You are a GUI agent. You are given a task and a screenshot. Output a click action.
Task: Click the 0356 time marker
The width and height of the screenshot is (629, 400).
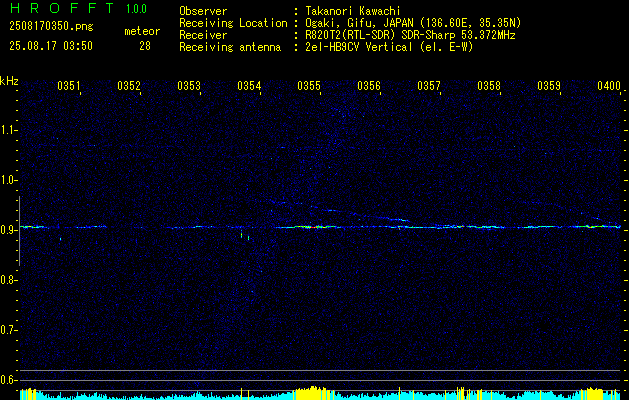point(369,85)
